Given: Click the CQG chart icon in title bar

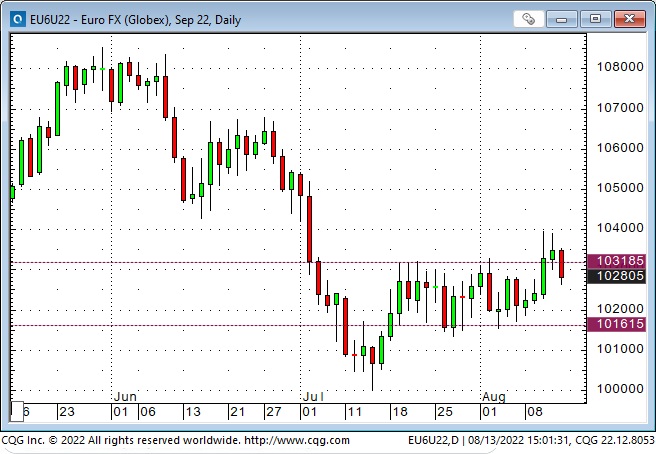Looking at the screenshot, I should 18,19.
